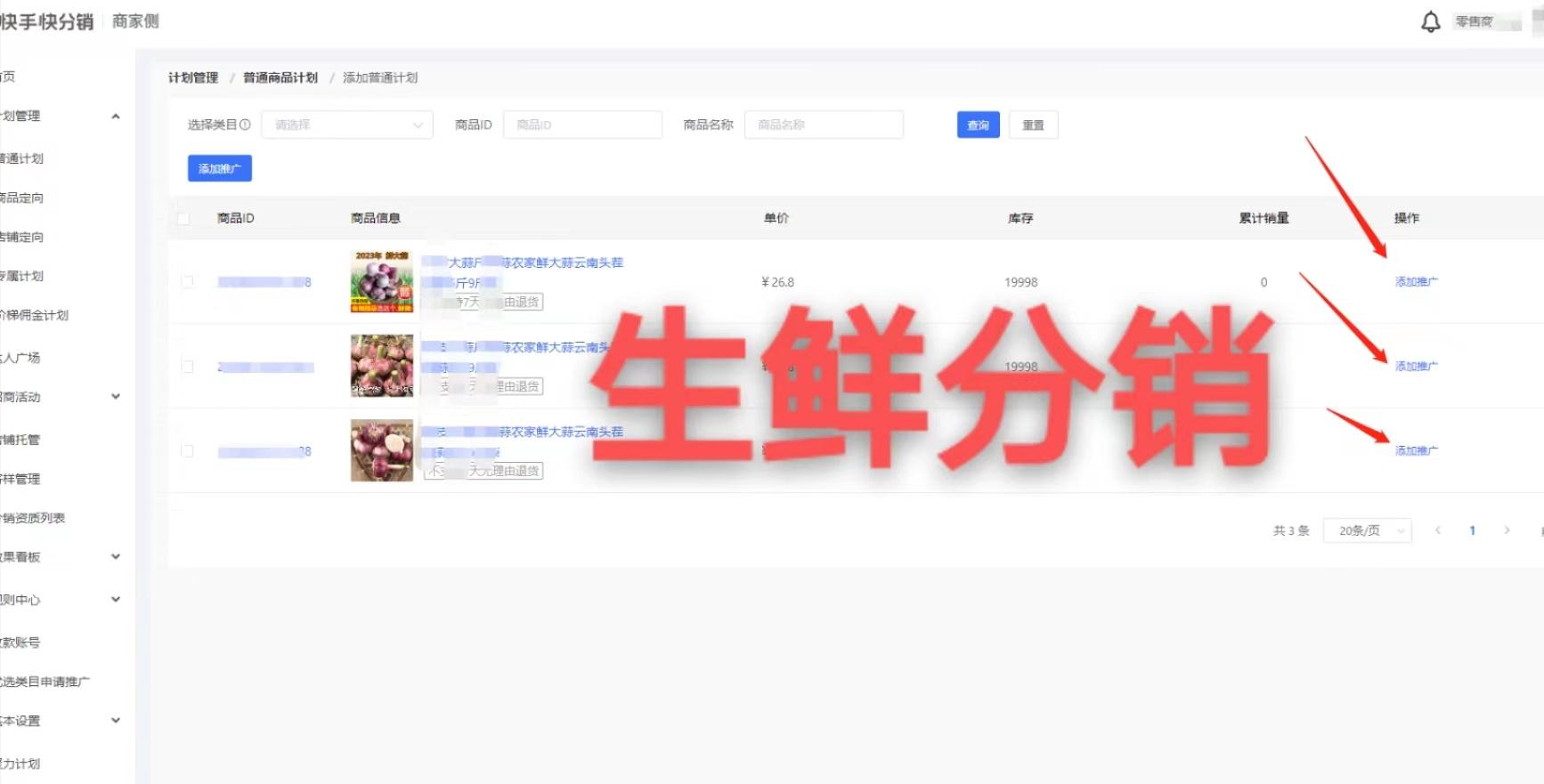Viewport: 1544px width, 784px height.
Task: Expand the 商活动 sidebar group chevron
Action: (x=116, y=397)
